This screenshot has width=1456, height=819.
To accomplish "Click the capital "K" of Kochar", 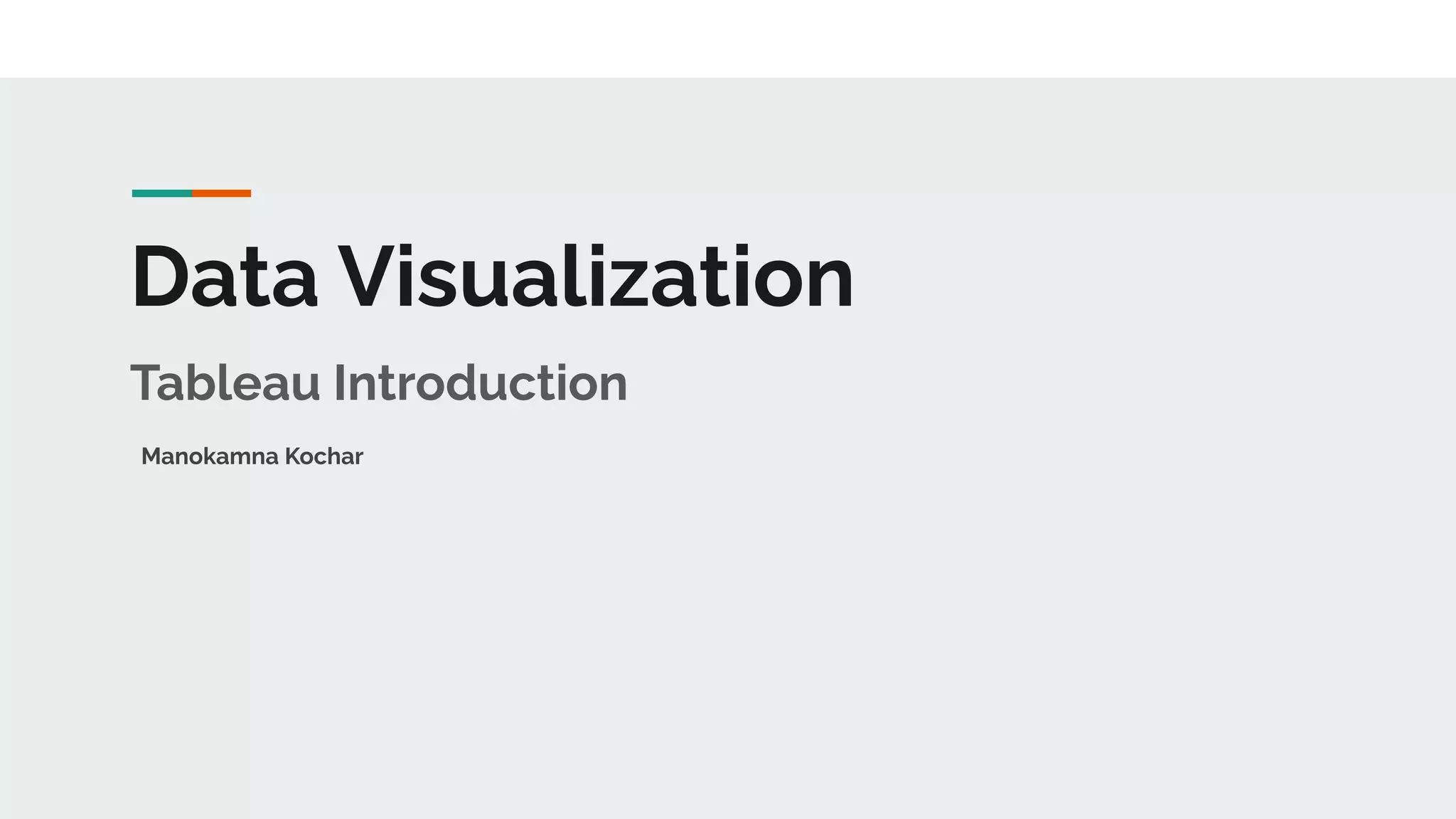I will (291, 456).
